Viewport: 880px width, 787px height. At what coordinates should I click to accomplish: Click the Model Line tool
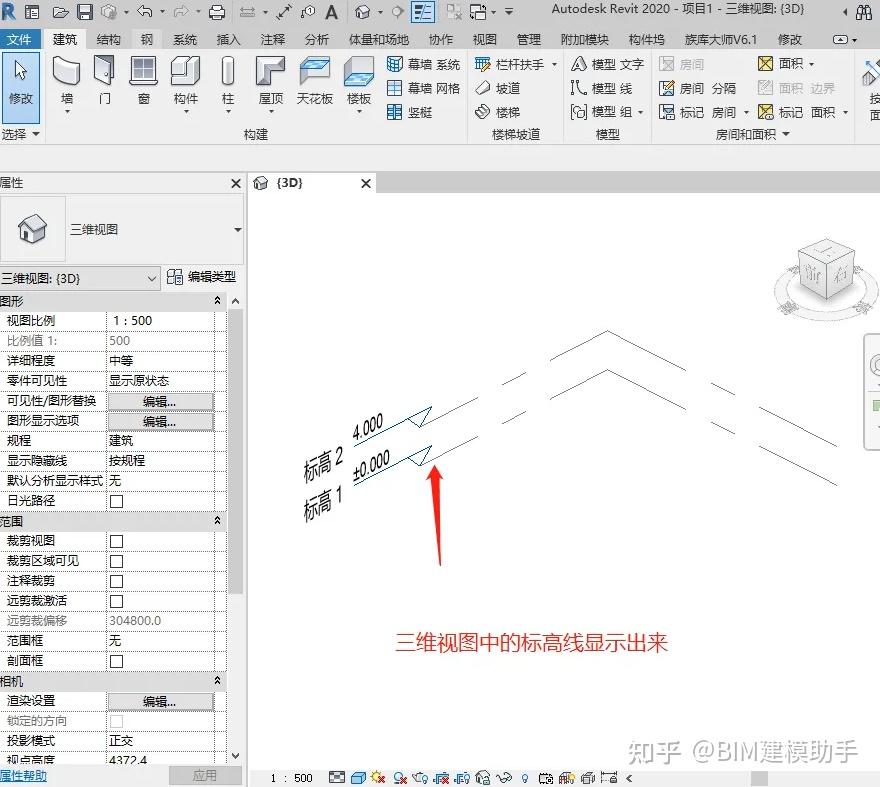602,88
